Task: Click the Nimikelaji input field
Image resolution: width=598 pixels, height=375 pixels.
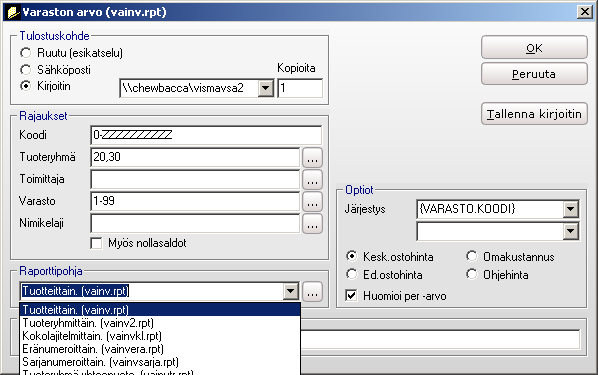Action: coord(195,224)
